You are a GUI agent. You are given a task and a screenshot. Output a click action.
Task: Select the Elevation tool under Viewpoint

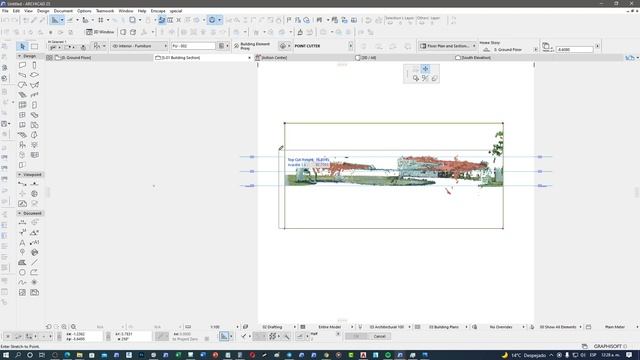click(x=35, y=184)
